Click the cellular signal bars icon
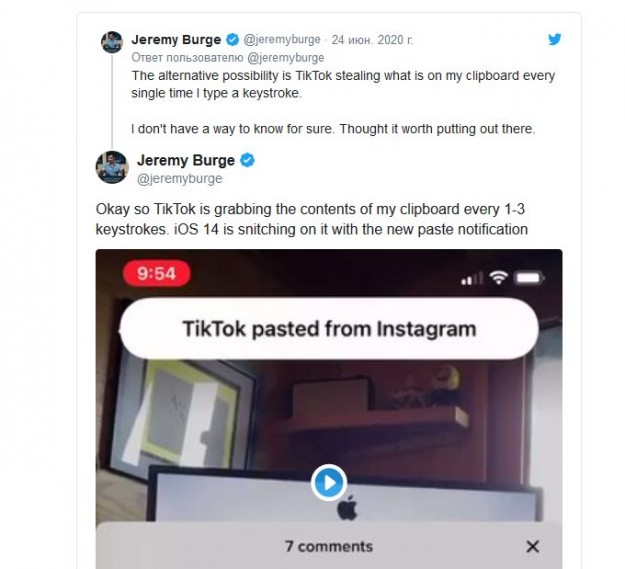625x569 pixels. point(472,278)
